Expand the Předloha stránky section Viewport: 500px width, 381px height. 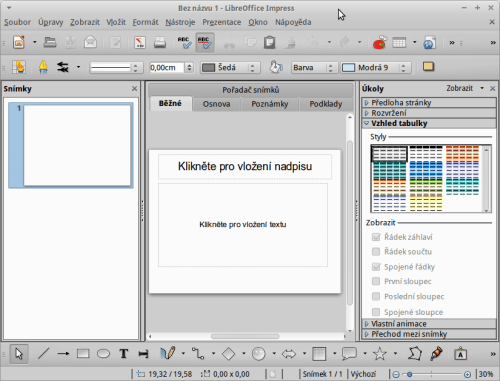(x=429, y=102)
